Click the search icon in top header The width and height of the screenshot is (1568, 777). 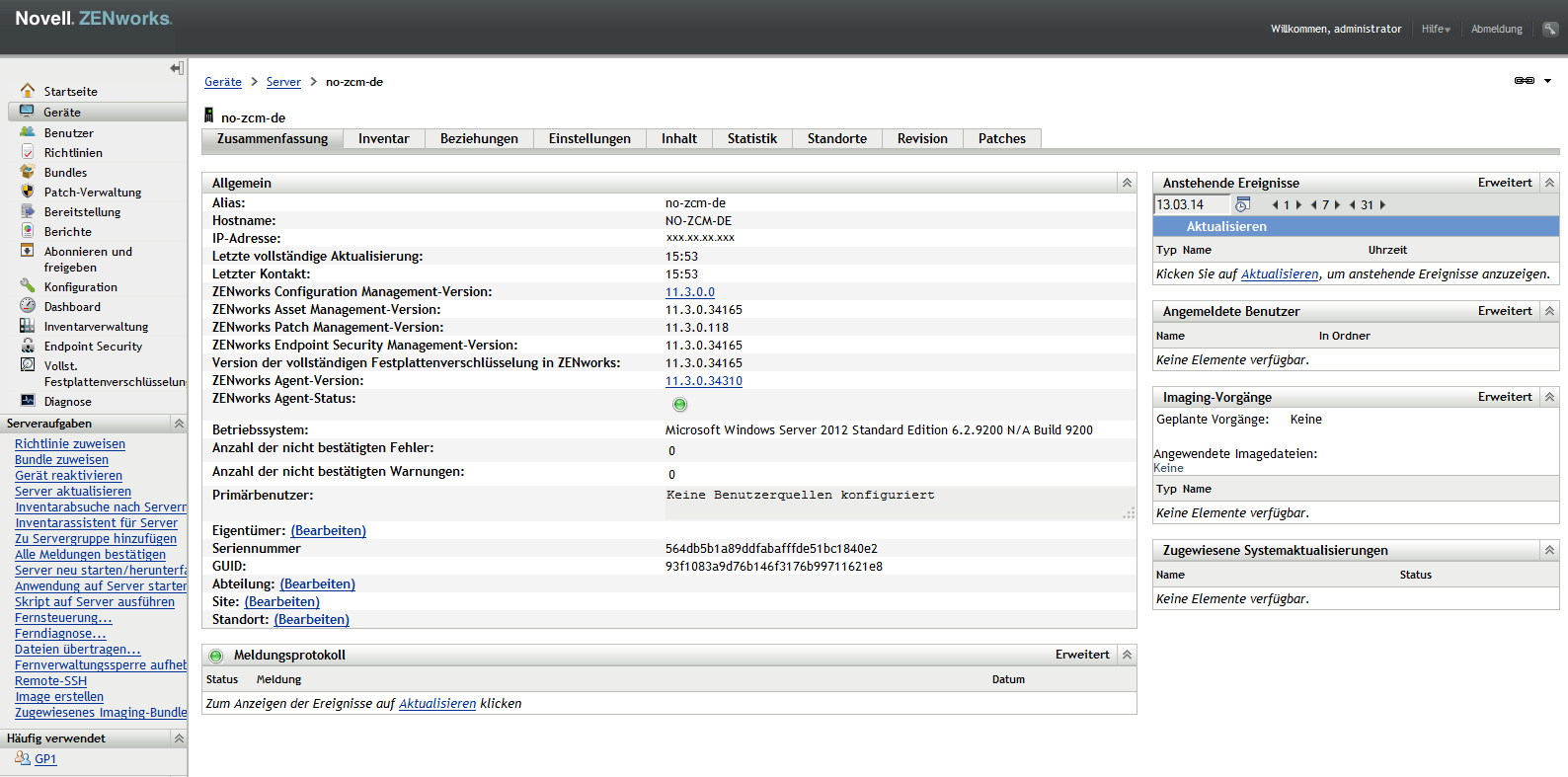1549,29
